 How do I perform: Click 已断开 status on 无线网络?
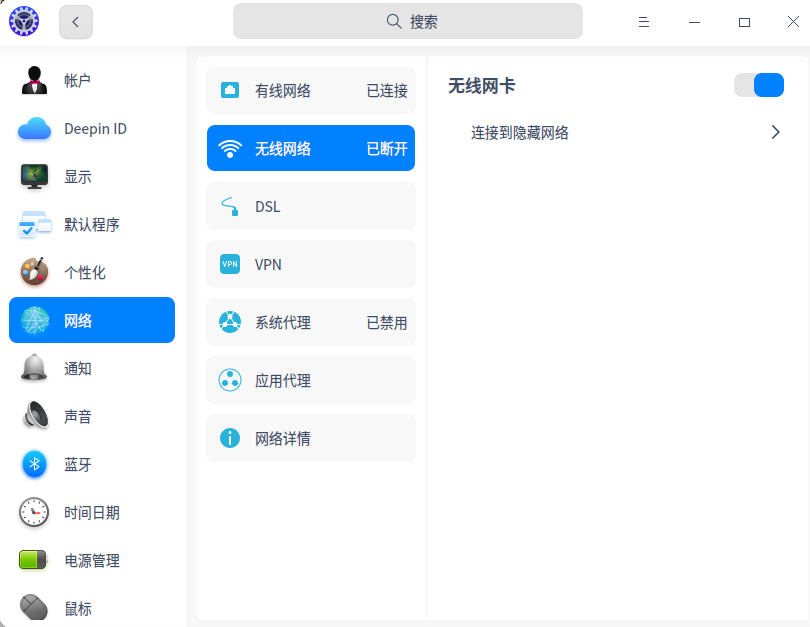[387, 149]
